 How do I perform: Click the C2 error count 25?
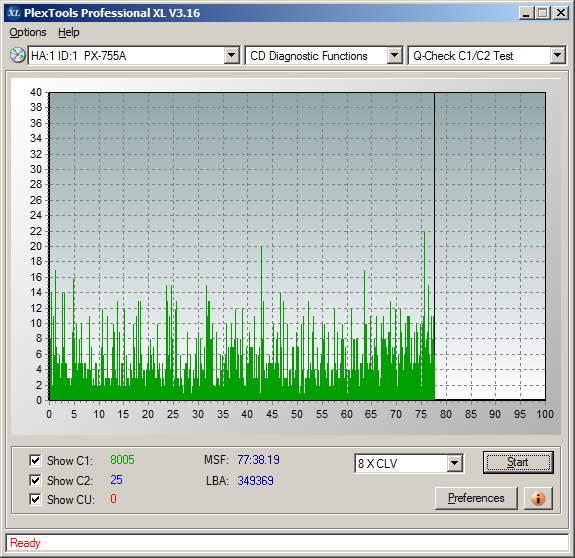[116, 480]
